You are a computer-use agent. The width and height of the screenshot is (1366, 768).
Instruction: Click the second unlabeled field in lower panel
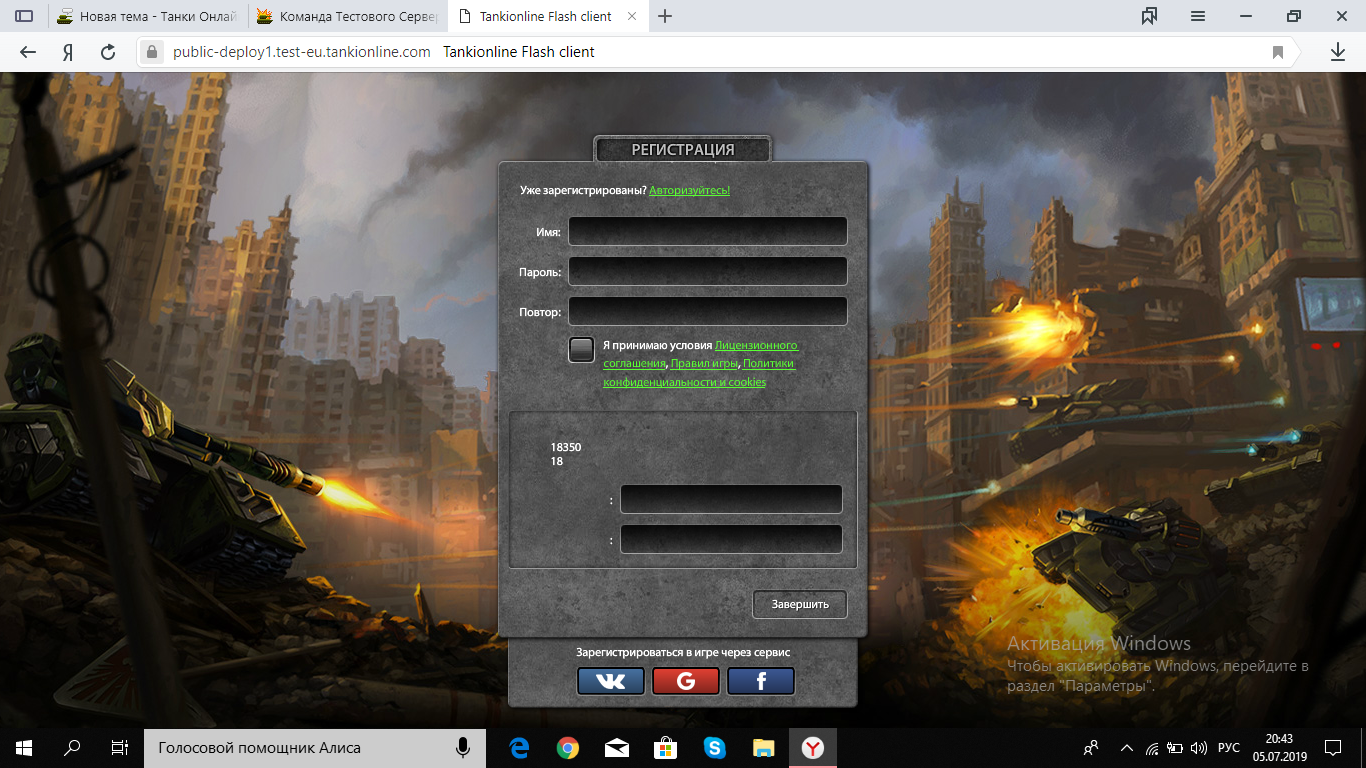click(731, 539)
